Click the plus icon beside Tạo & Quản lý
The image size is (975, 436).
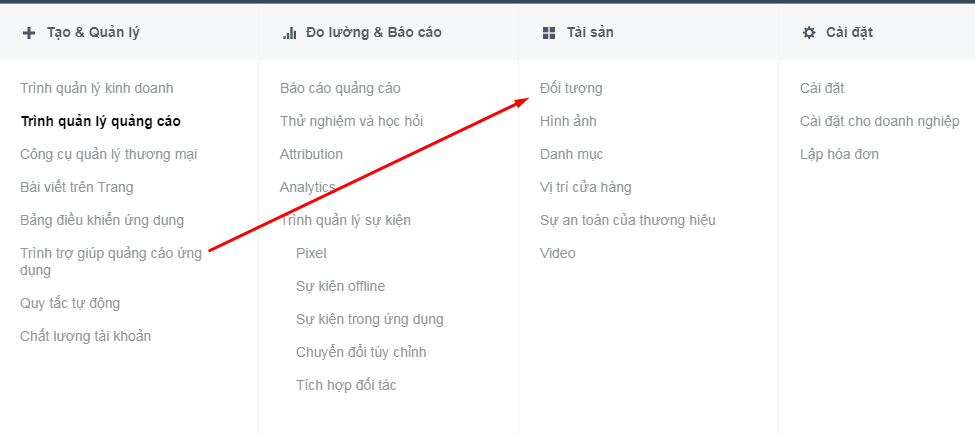[29, 33]
